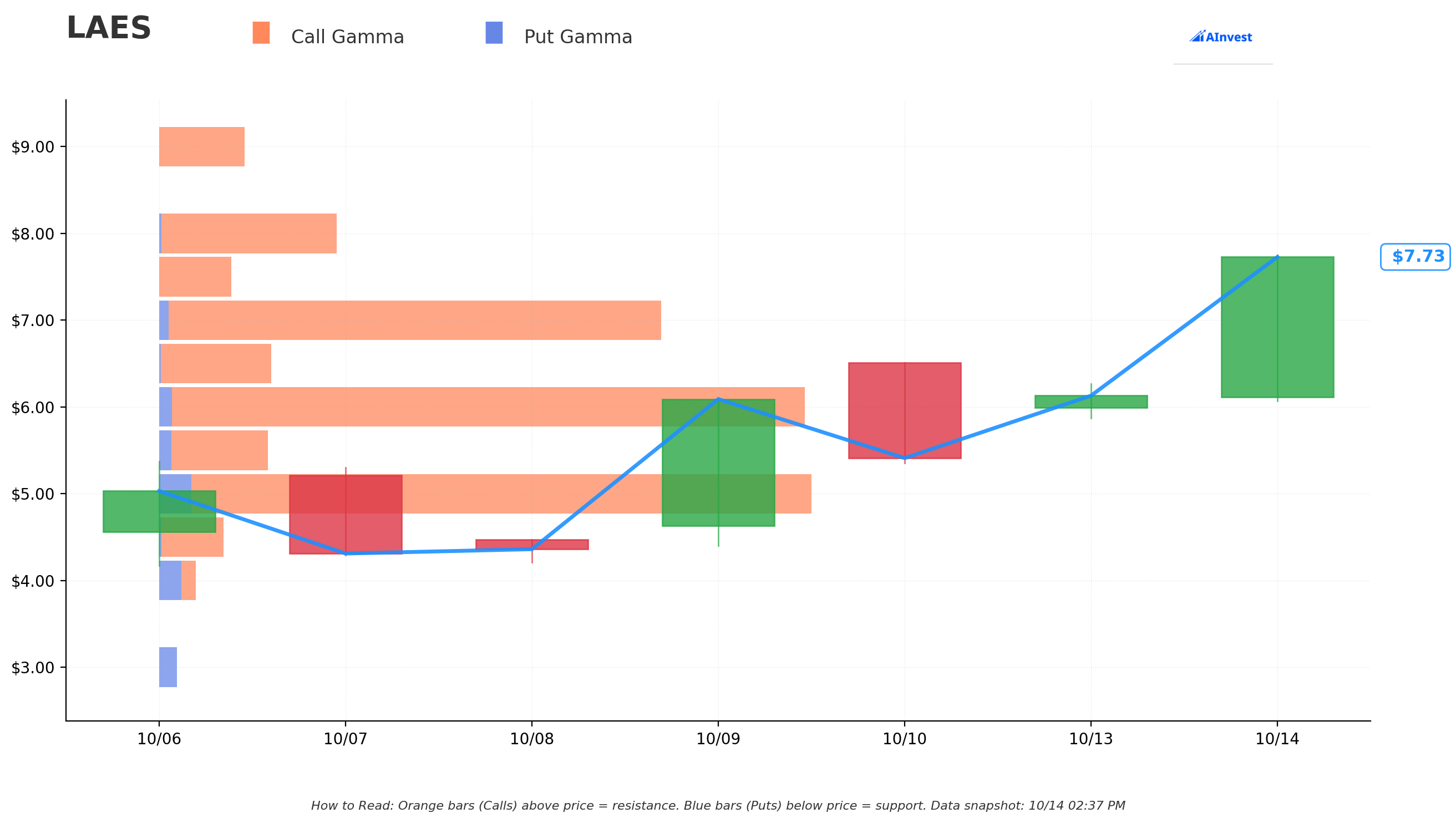Click the call gamma bar at $9.00
This screenshot has height=823, width=1456.
202,147
